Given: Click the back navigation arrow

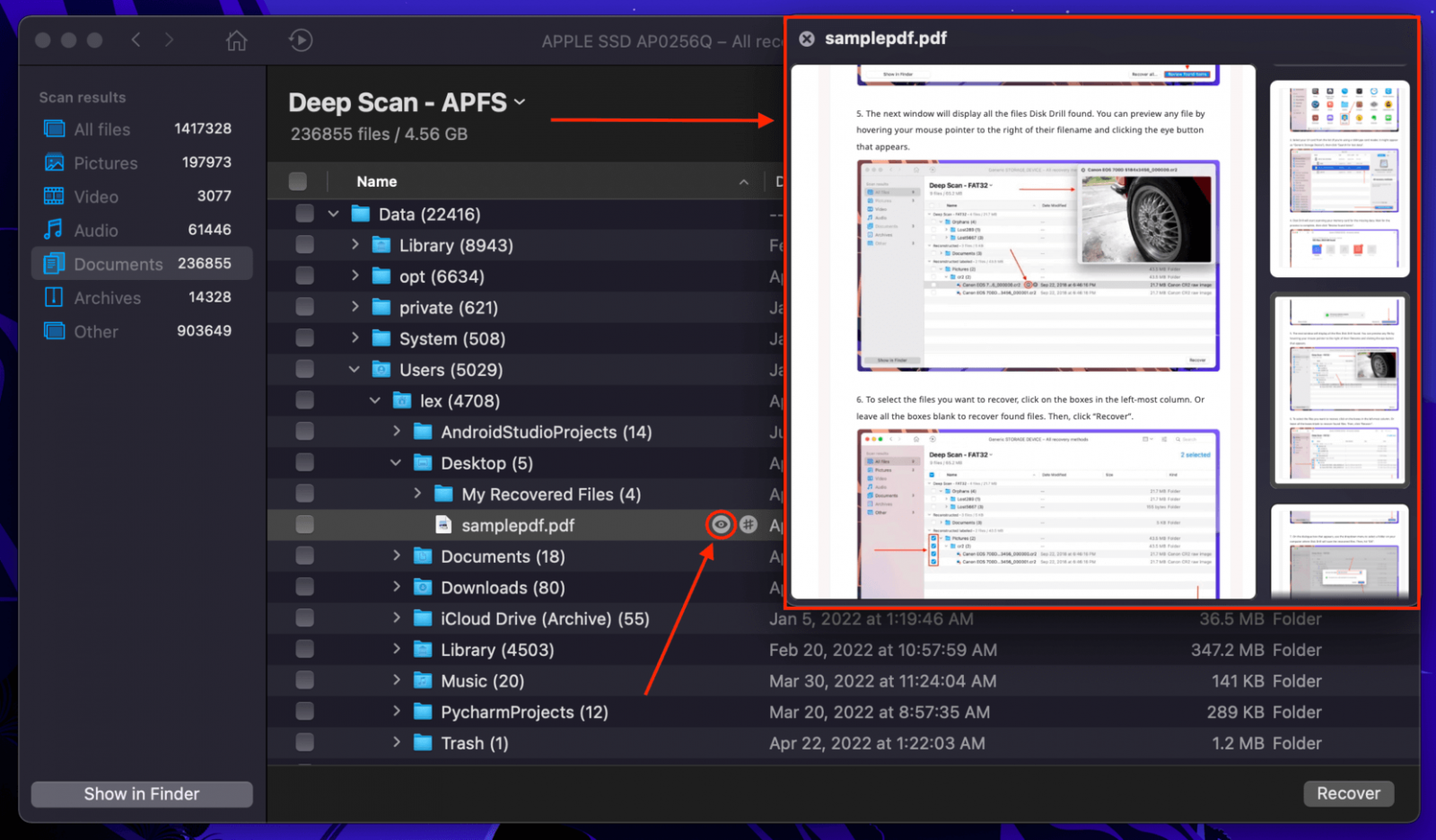Looking at the screenshot, I should coord(136,40).
